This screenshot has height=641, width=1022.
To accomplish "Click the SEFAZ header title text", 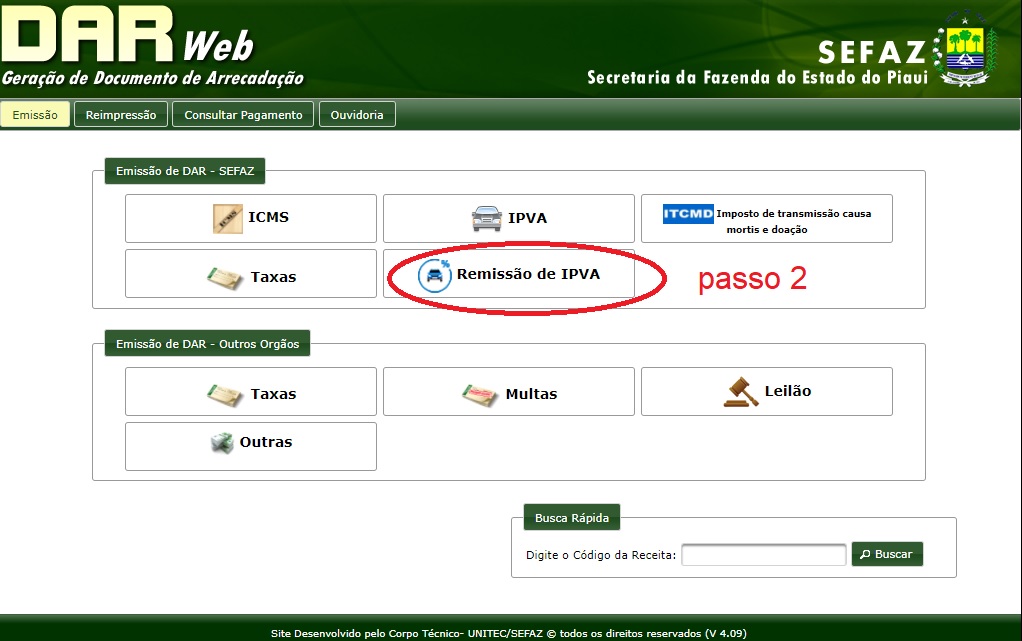I will (x=871, y=51).
